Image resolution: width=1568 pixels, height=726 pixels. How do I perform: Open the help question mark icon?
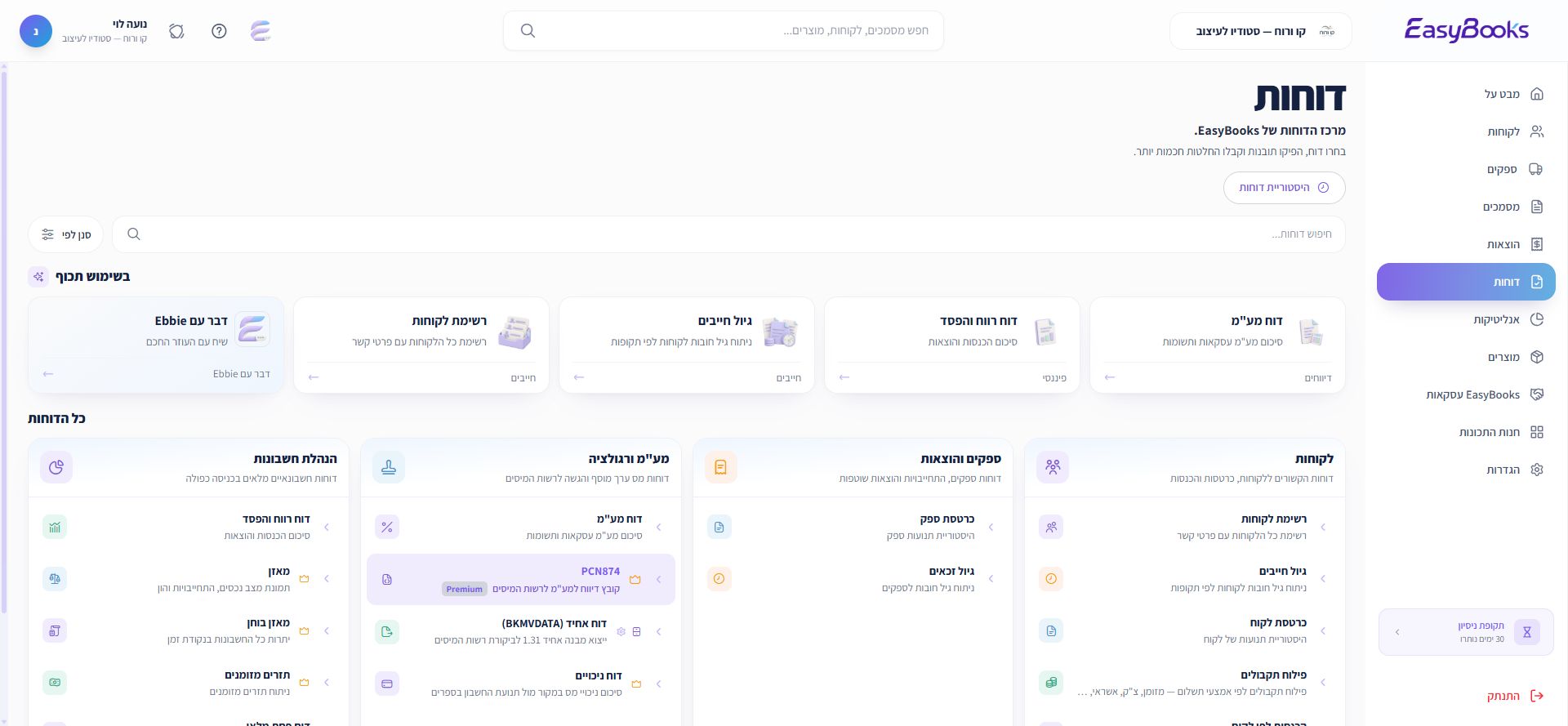pos(219,31)
